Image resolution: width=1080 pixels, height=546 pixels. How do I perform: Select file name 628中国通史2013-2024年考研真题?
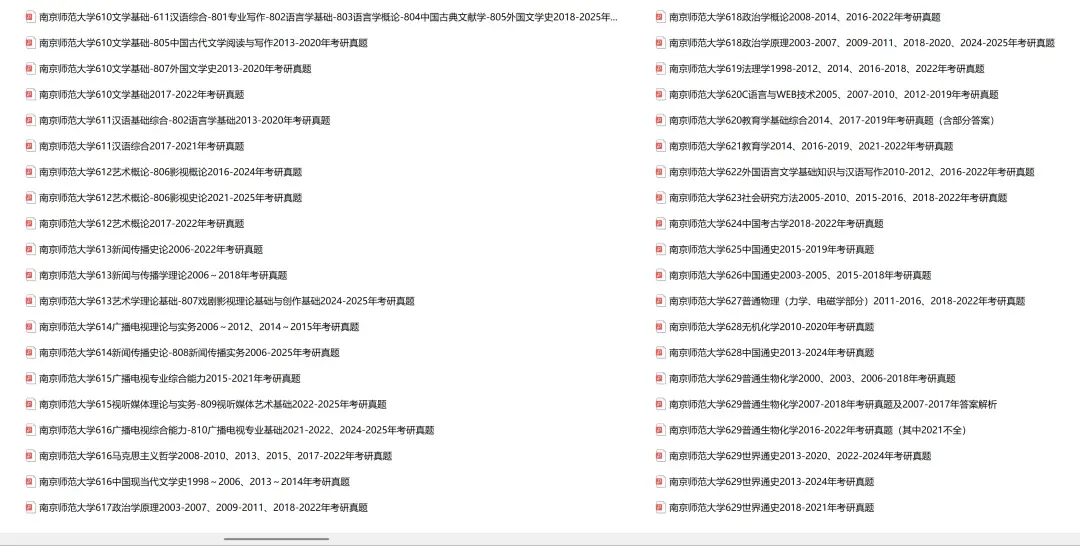click(x=771, y=353)
